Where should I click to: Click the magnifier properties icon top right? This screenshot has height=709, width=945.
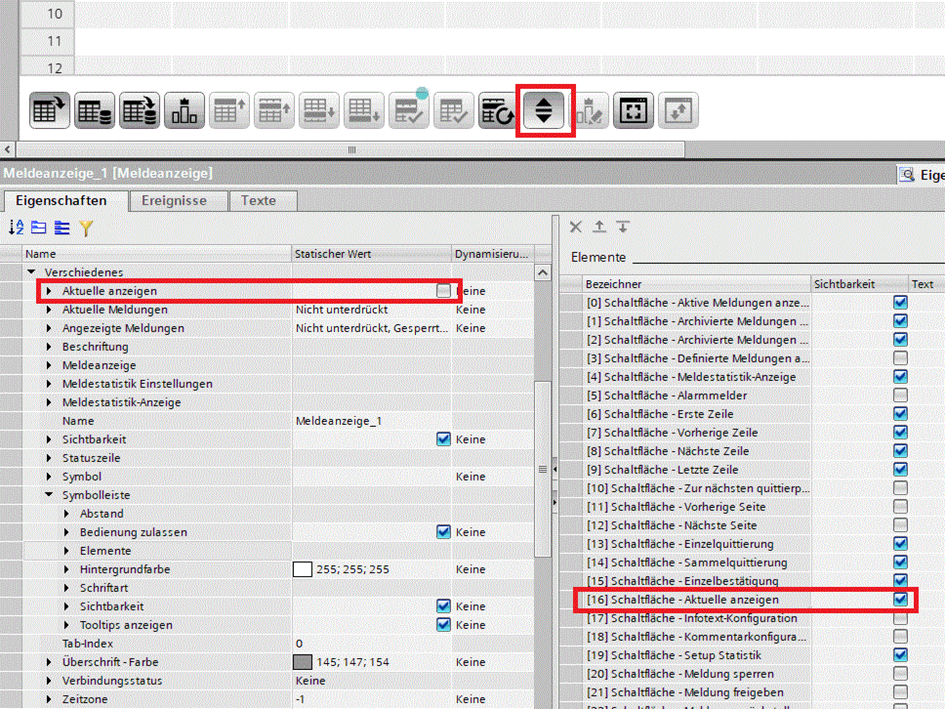906,175
